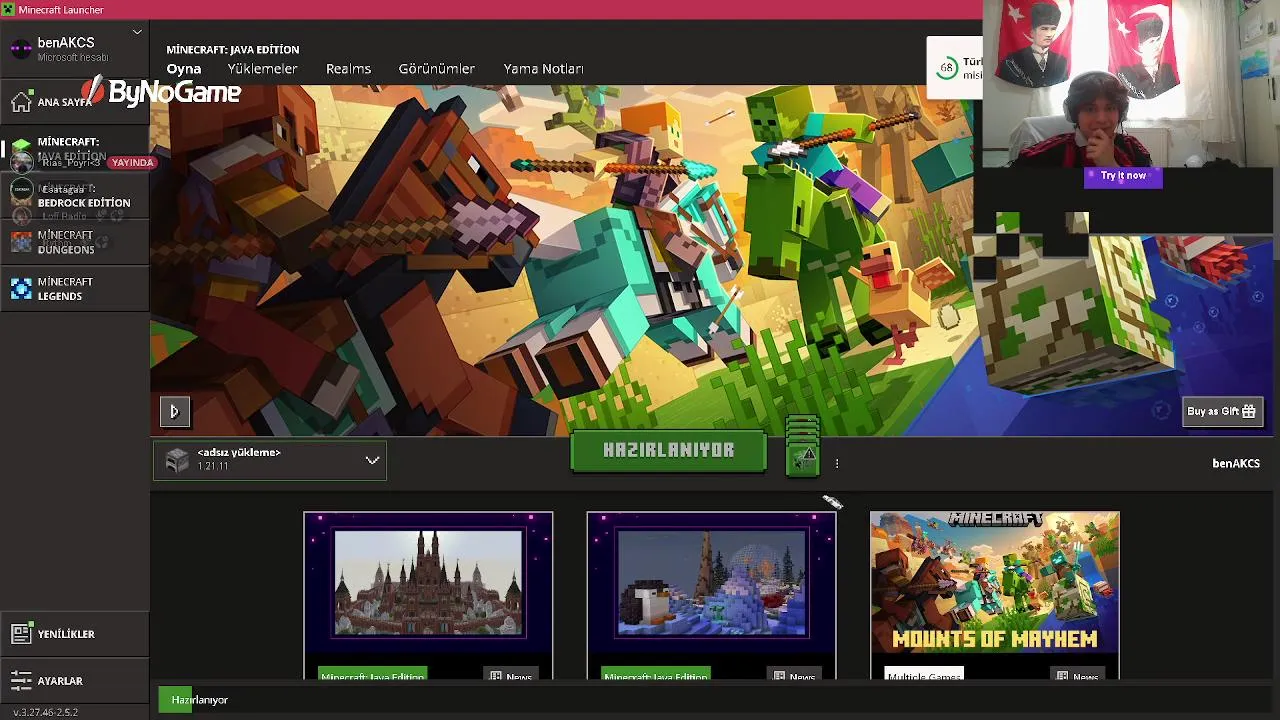Click the Minecraft Launcher title bar icon
1280x720 pixels.
coord(9,9)
